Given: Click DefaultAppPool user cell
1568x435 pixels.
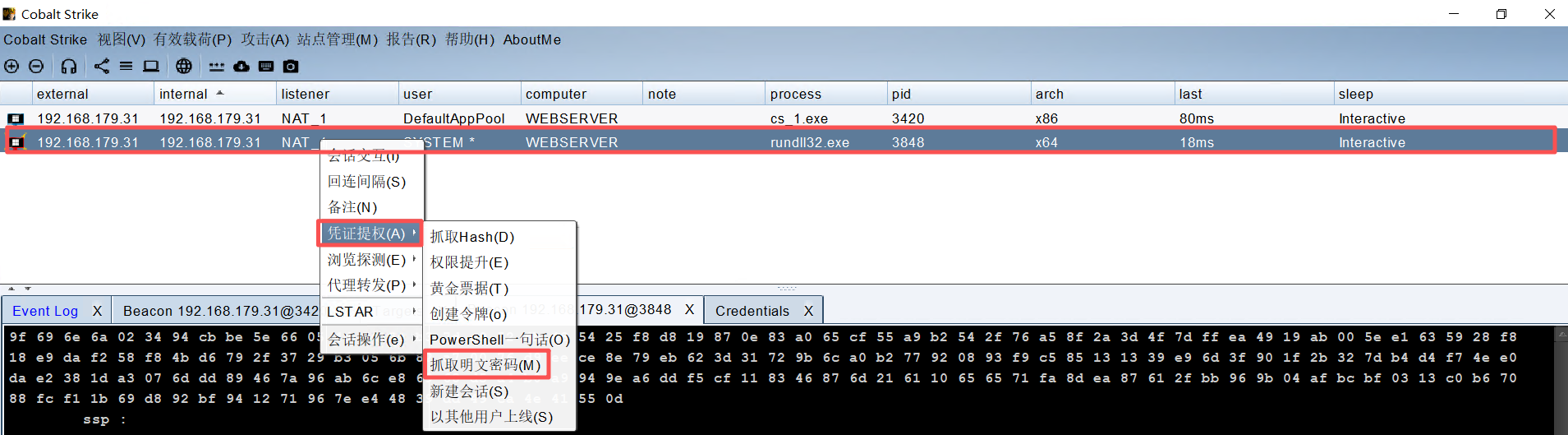Looking at the screenshot, I should pyautogui.click(x=459, y=118).
